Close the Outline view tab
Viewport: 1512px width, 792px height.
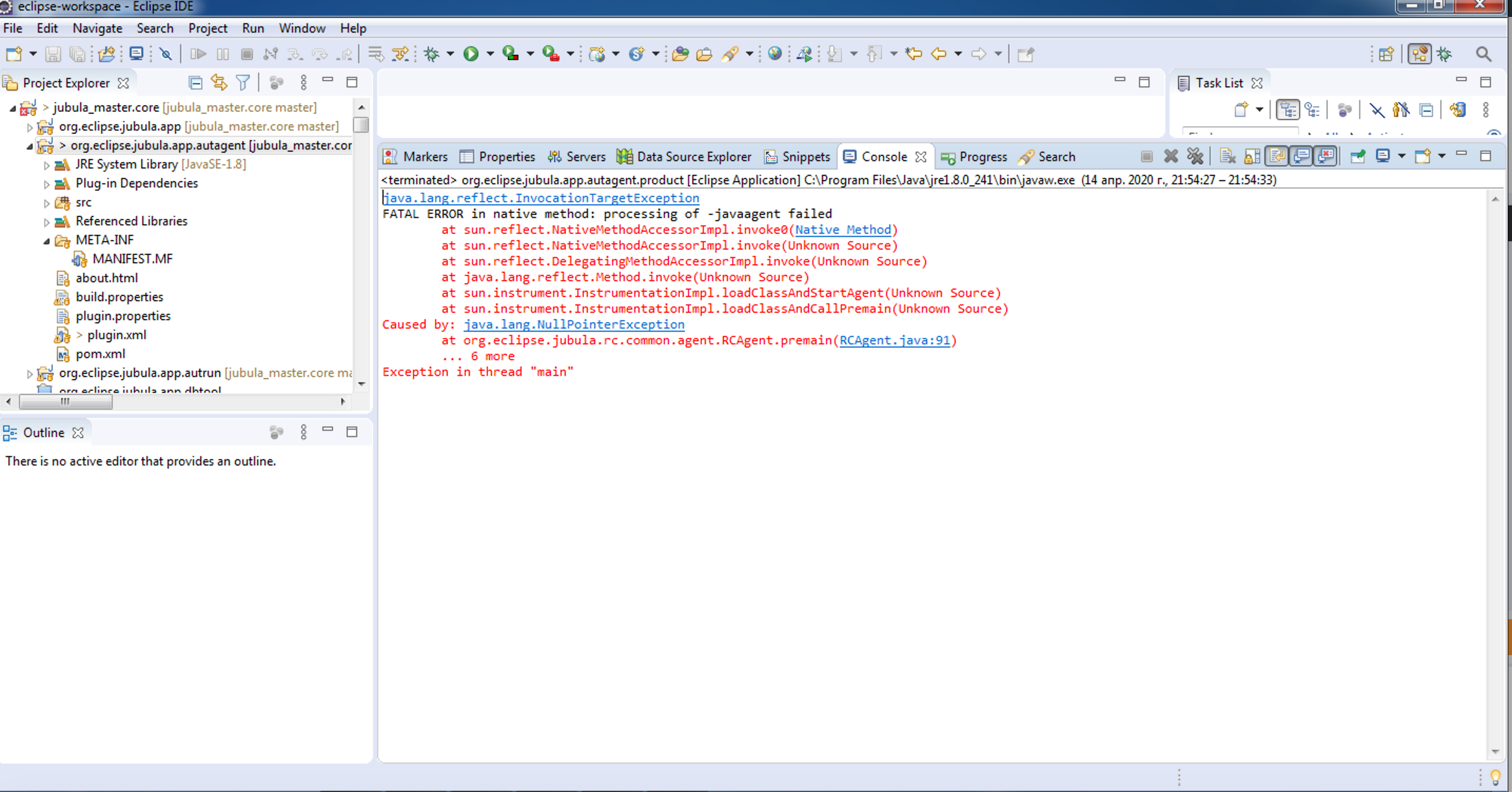point(77,433)
